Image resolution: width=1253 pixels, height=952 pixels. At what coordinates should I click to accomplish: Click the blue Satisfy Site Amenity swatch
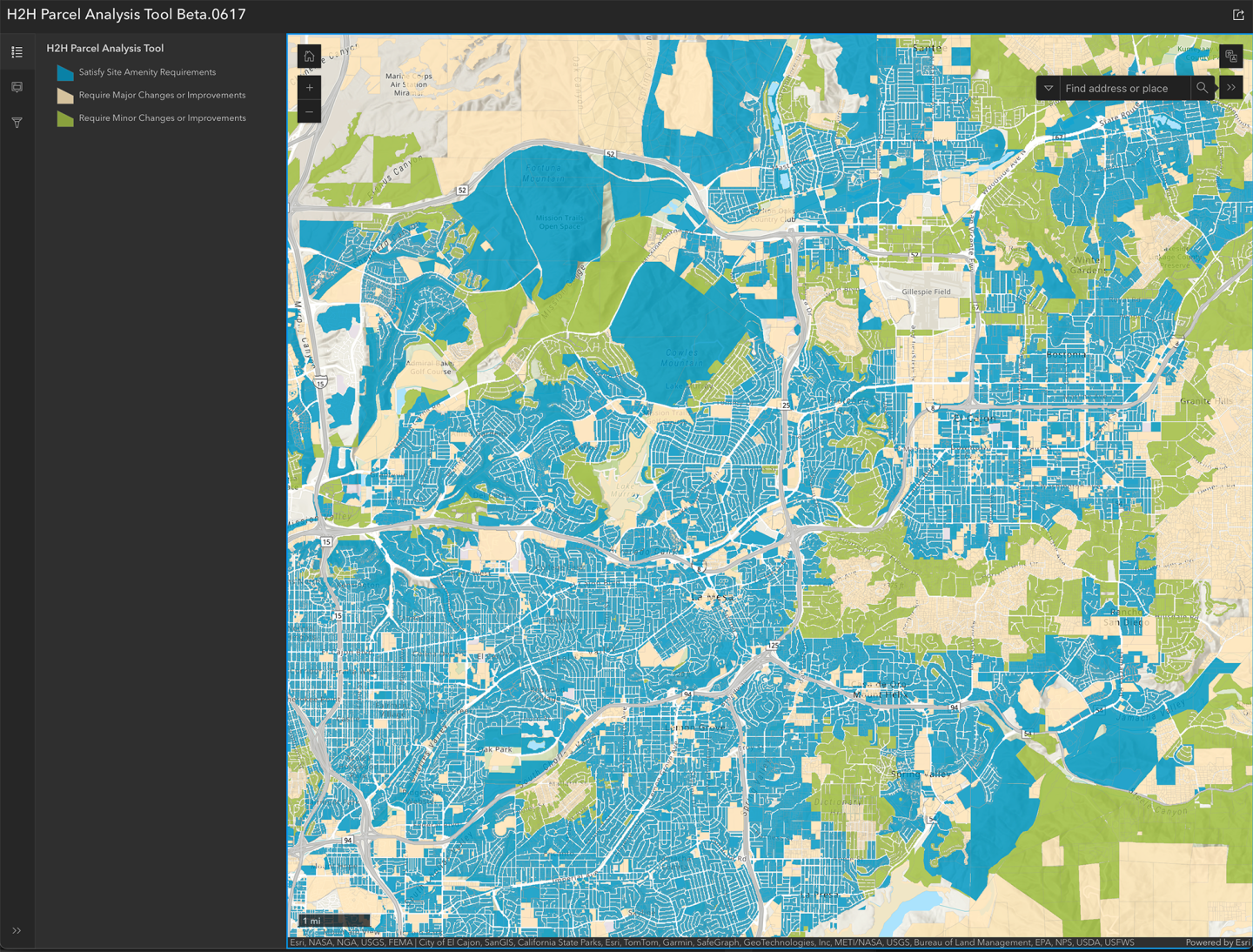tap(65, 72)
